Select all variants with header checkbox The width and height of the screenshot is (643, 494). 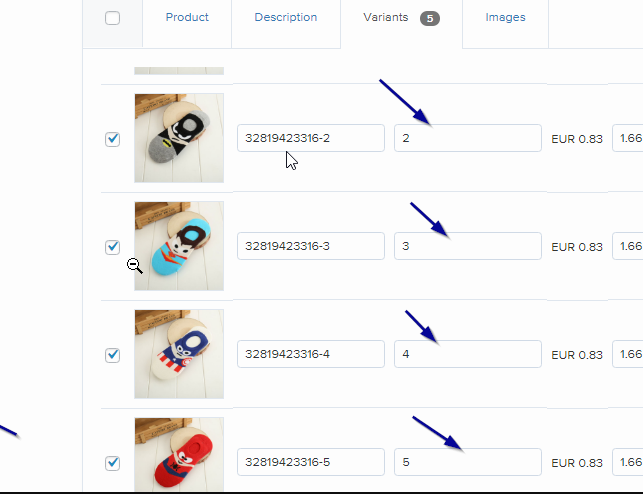pos(112,18)
